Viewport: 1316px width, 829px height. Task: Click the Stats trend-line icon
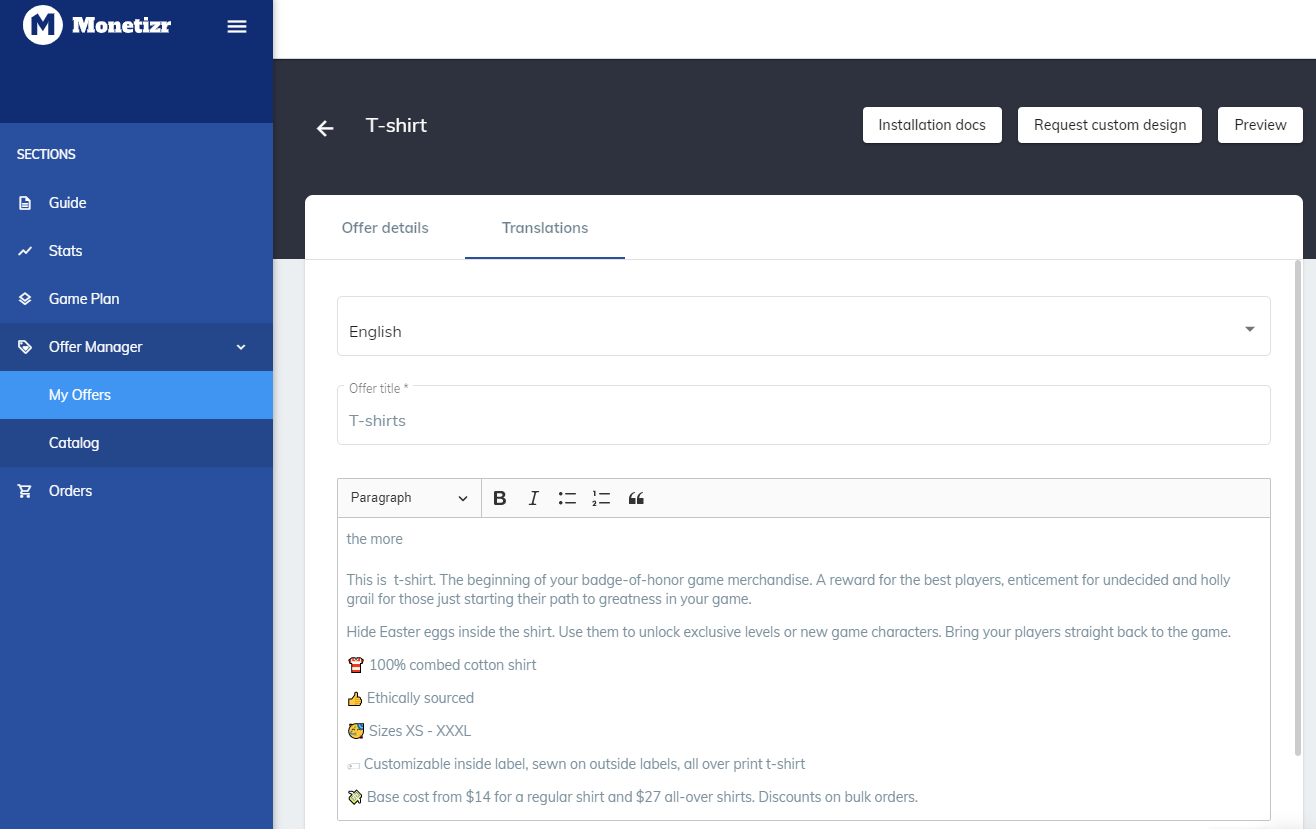(25, 251)
